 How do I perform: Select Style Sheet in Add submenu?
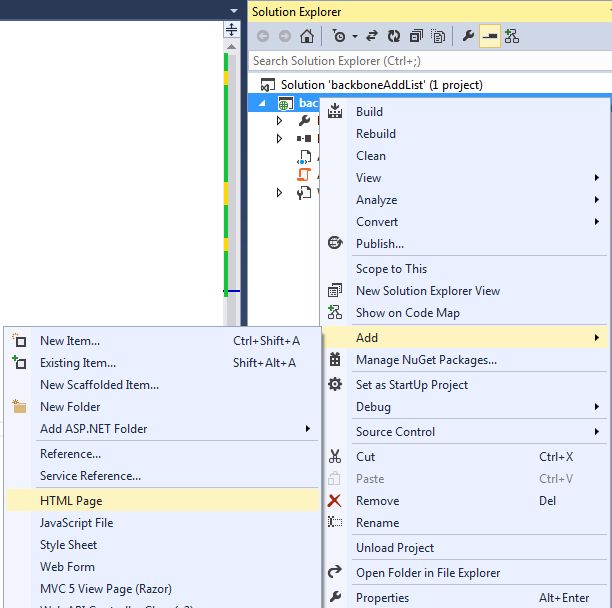click(163, 544)
